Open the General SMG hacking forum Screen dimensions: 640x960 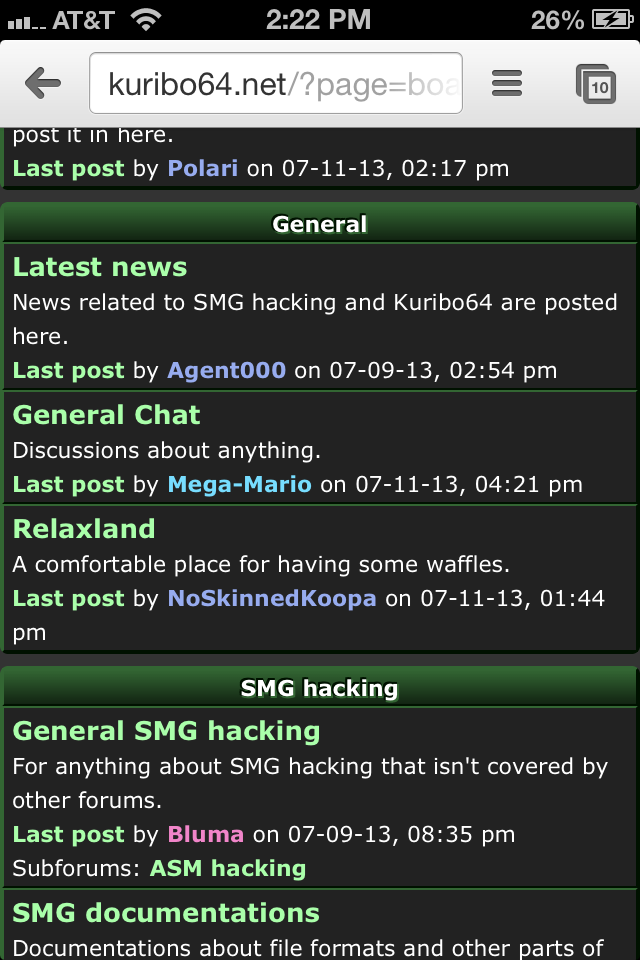coord(166,731)
